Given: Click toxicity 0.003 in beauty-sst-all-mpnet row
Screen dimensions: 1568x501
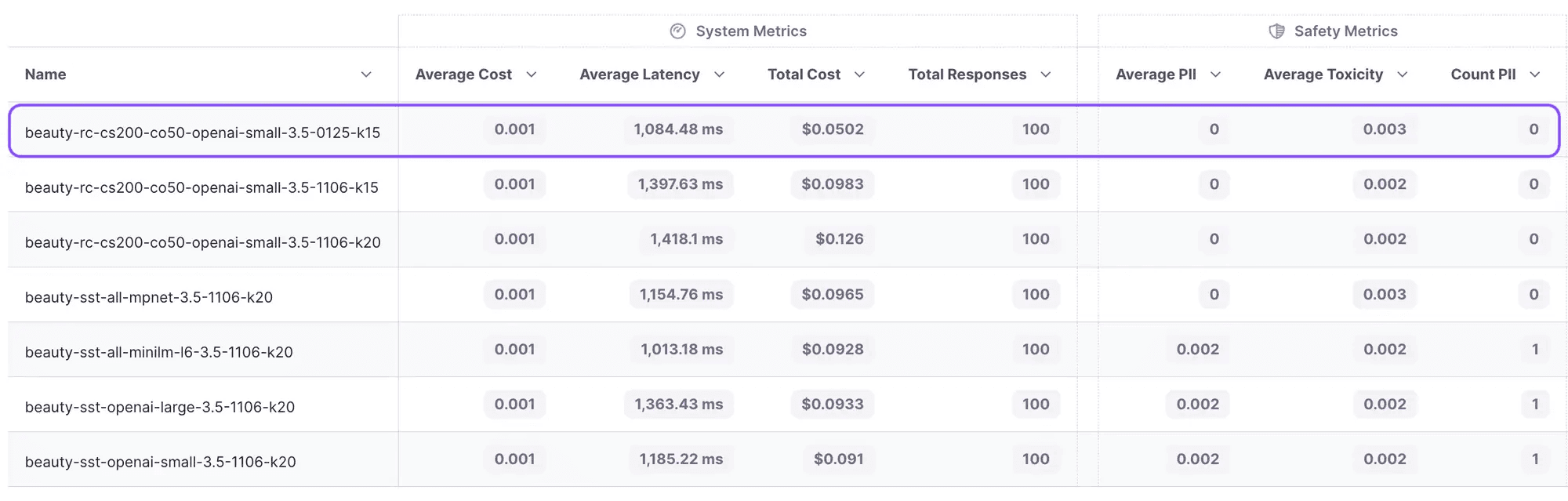Looking at the screenshot, I should click(x=1385, y=294).
